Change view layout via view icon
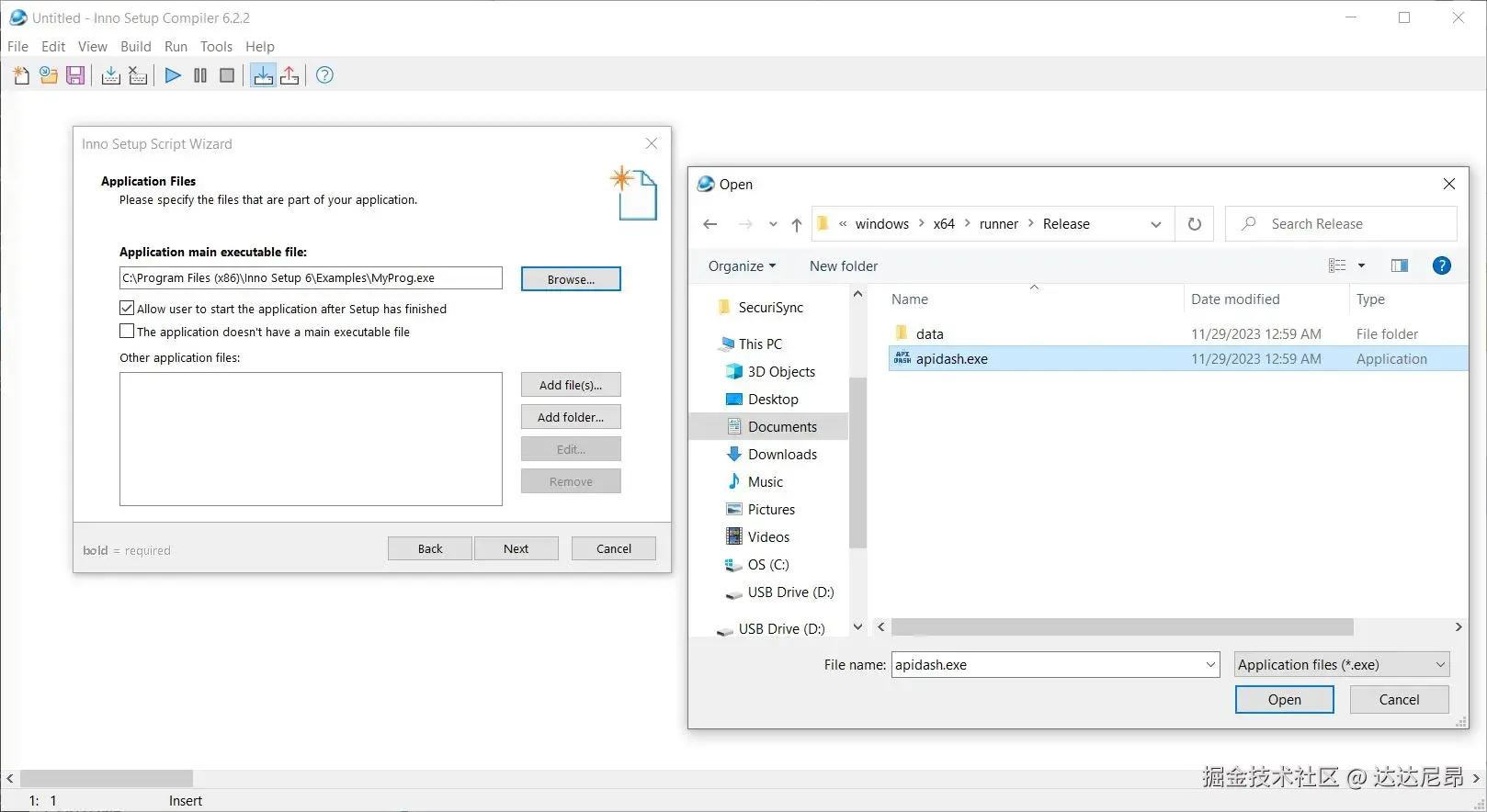The image size is (1487, 812). [1337, 265]
